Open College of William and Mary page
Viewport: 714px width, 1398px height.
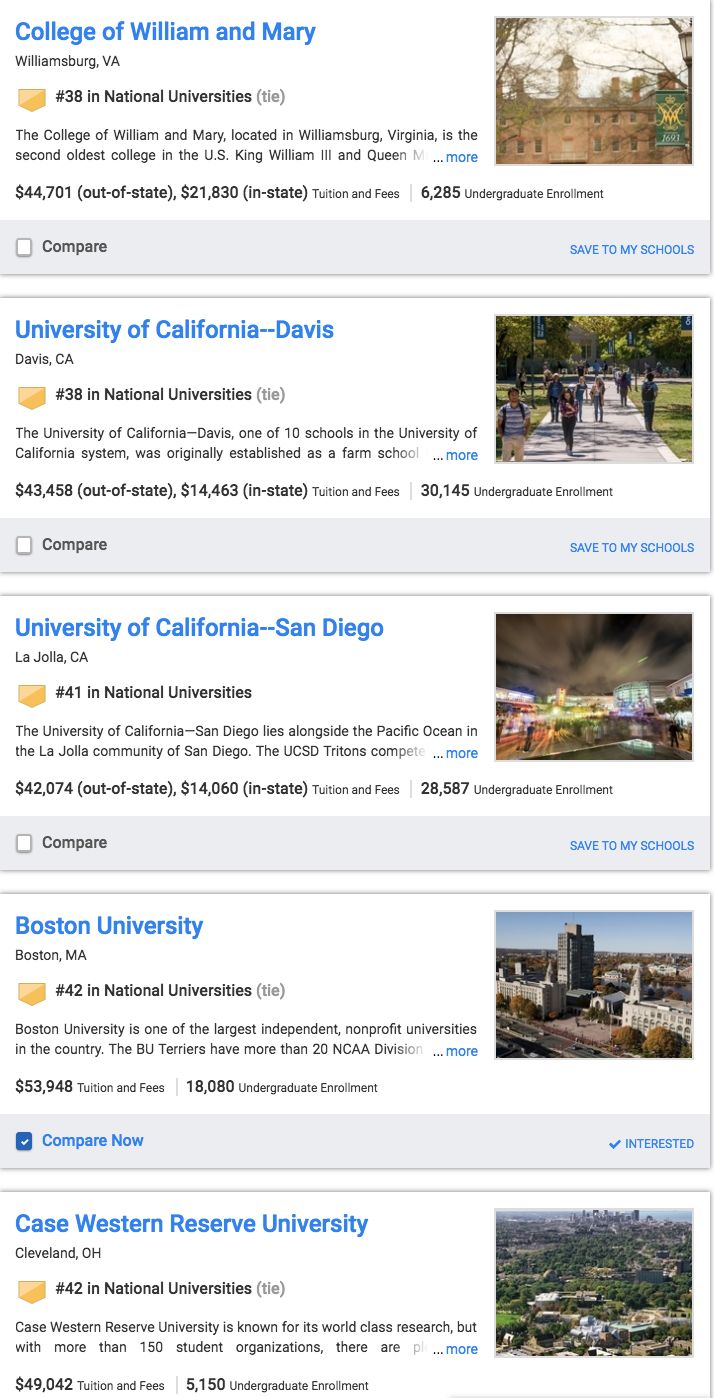coord(165,32)
